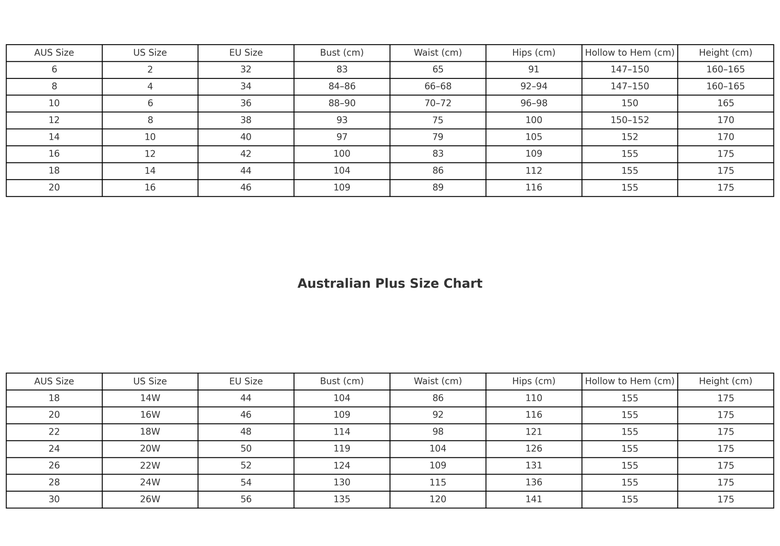Screen dimensions: 780x546
Task: Select the 70–72 waist cell
Action: coord(438,103)
